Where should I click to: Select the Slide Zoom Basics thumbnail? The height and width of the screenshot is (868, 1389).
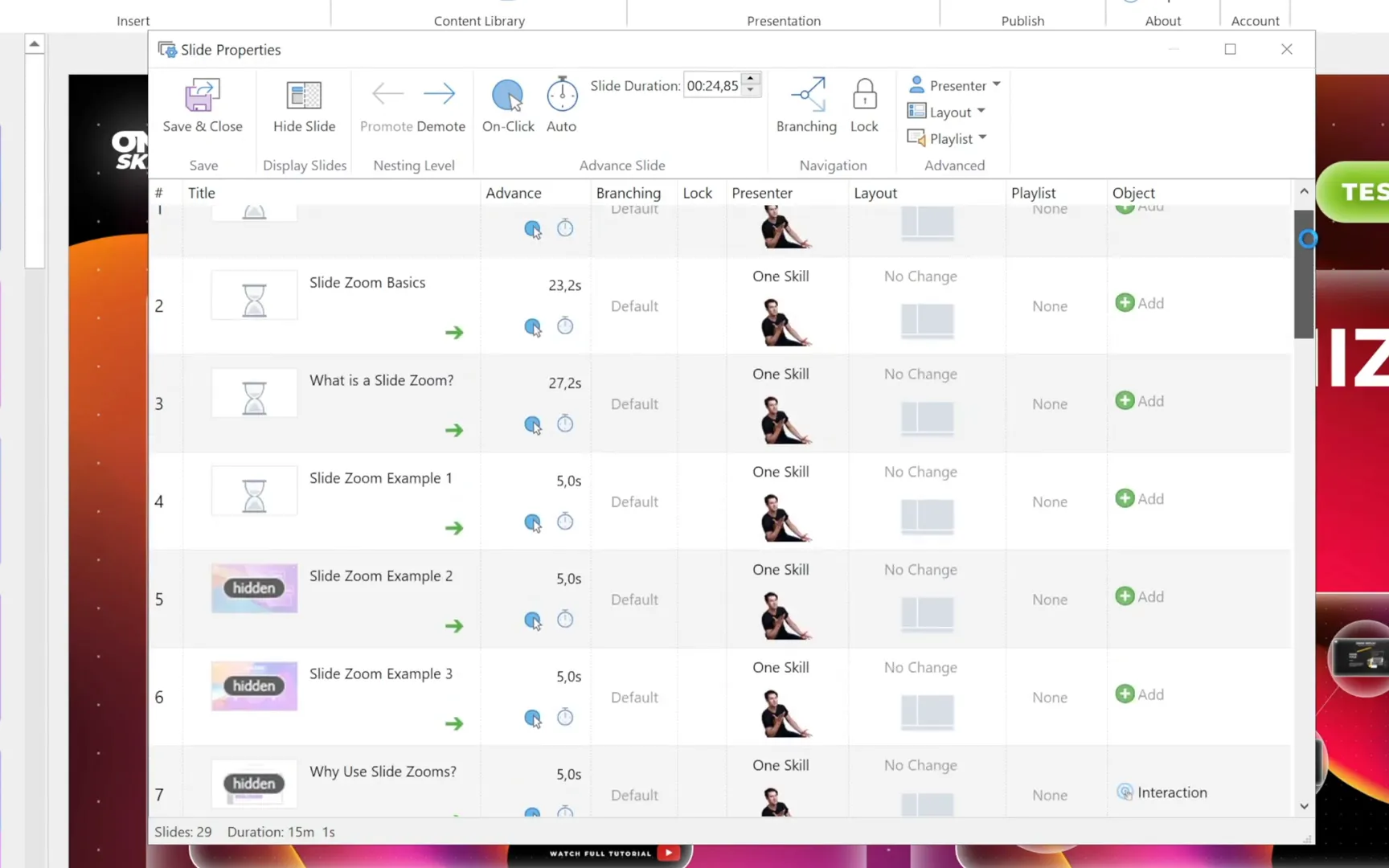pyautogui.click(x=254, y=295)
